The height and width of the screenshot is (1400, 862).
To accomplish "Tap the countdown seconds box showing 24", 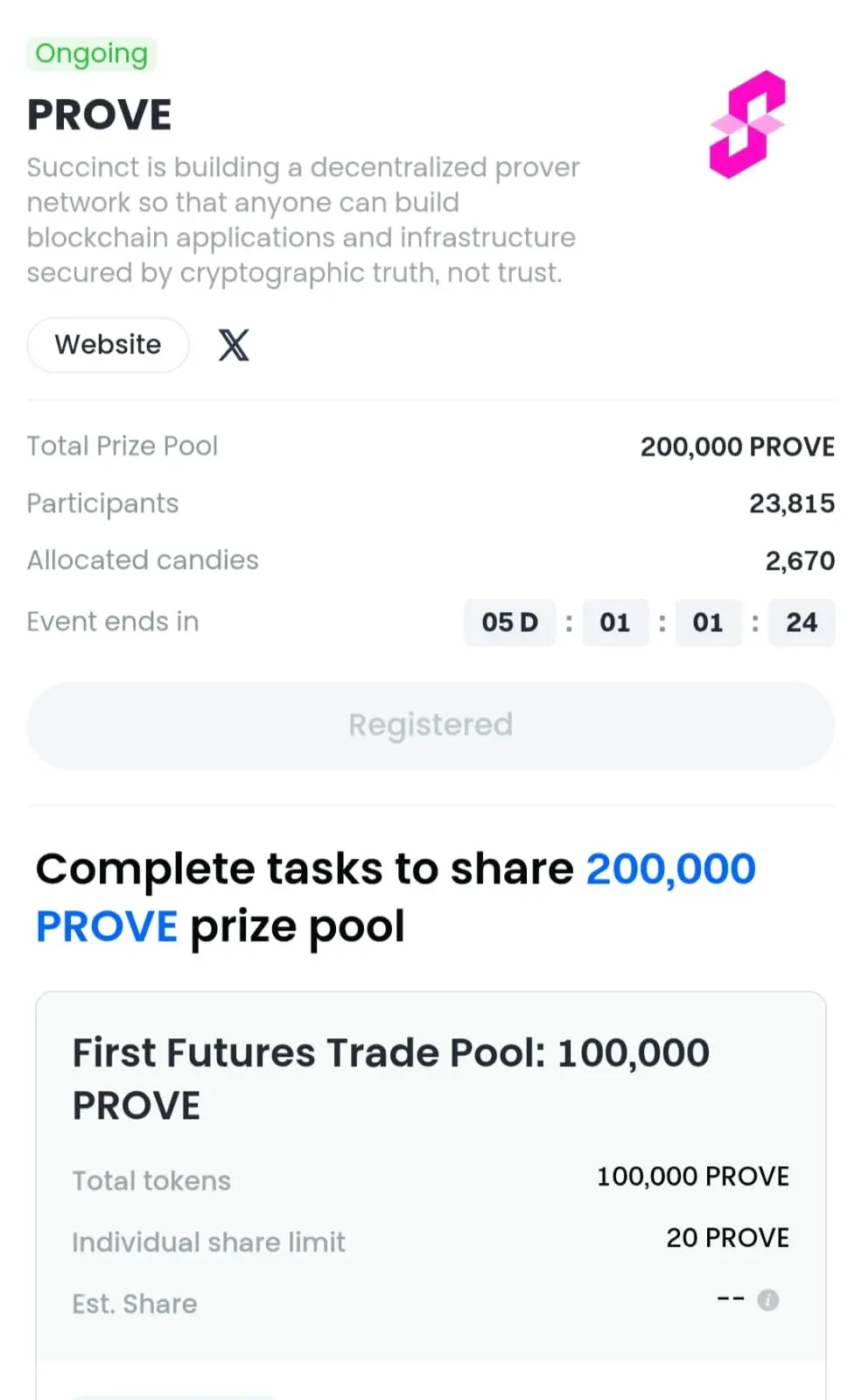I will point(802,623).
